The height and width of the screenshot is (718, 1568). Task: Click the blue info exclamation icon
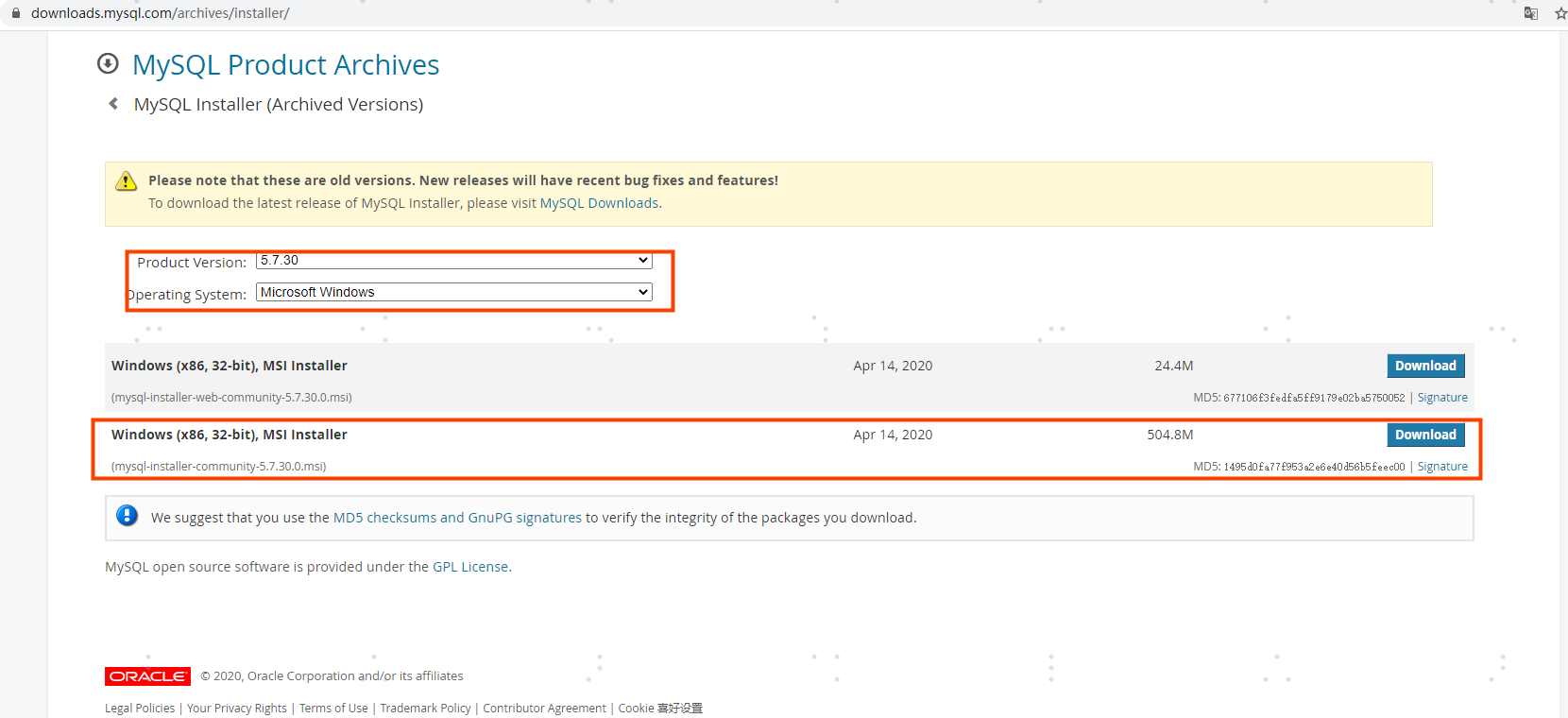click(127, 516)
